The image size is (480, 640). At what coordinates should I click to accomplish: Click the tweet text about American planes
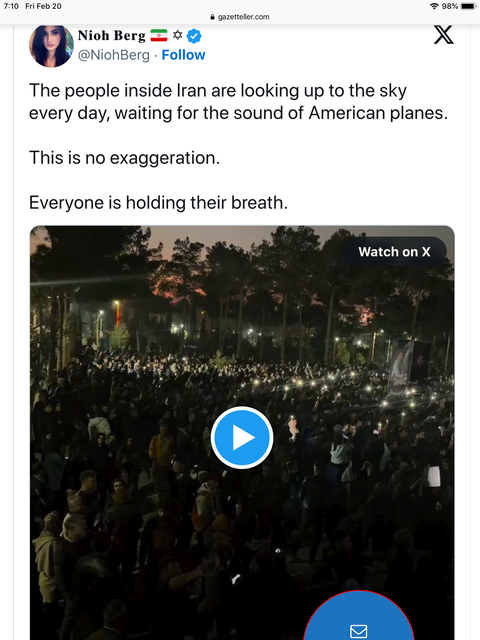[x=238, y=102]
